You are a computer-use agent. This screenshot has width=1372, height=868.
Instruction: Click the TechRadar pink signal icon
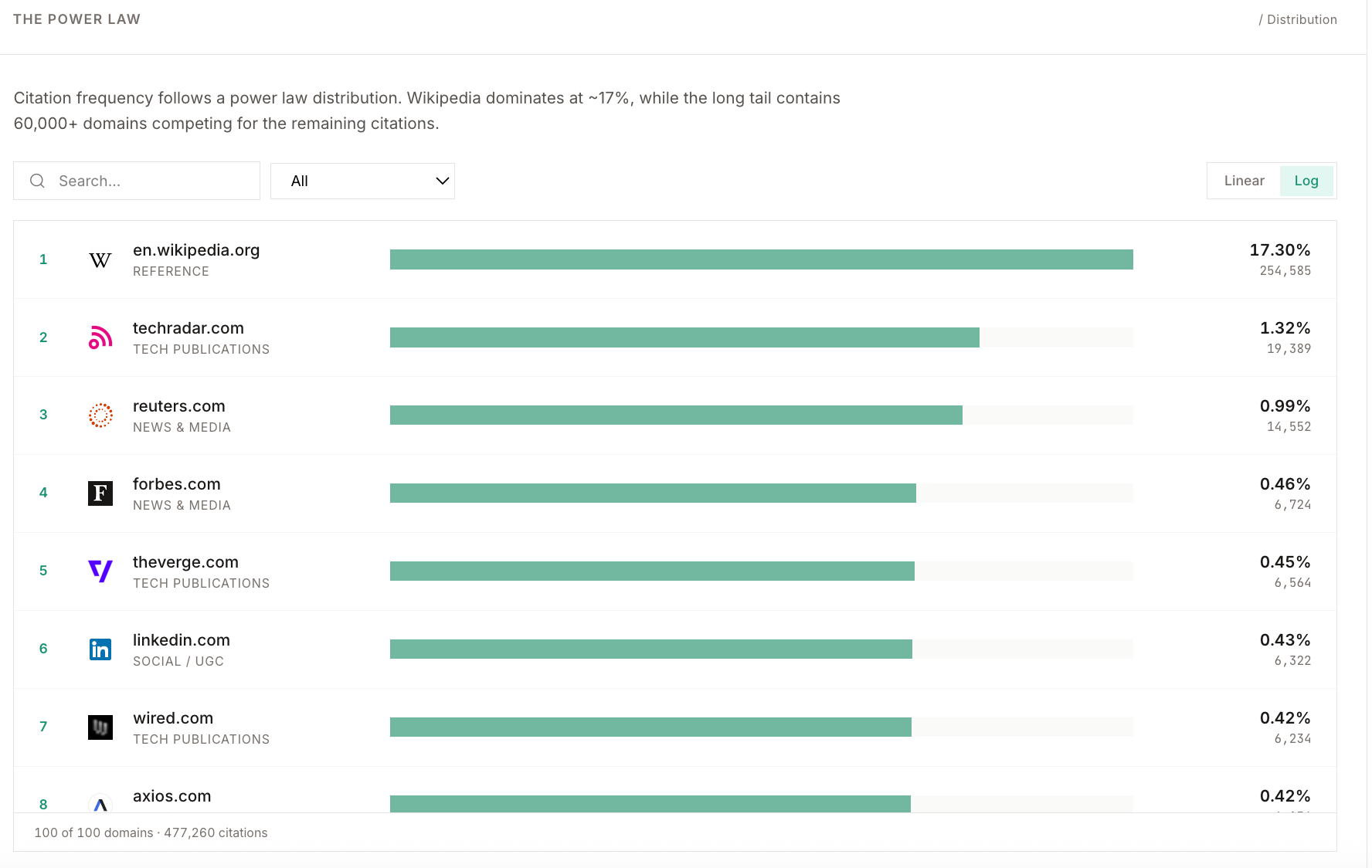(100, 337)
